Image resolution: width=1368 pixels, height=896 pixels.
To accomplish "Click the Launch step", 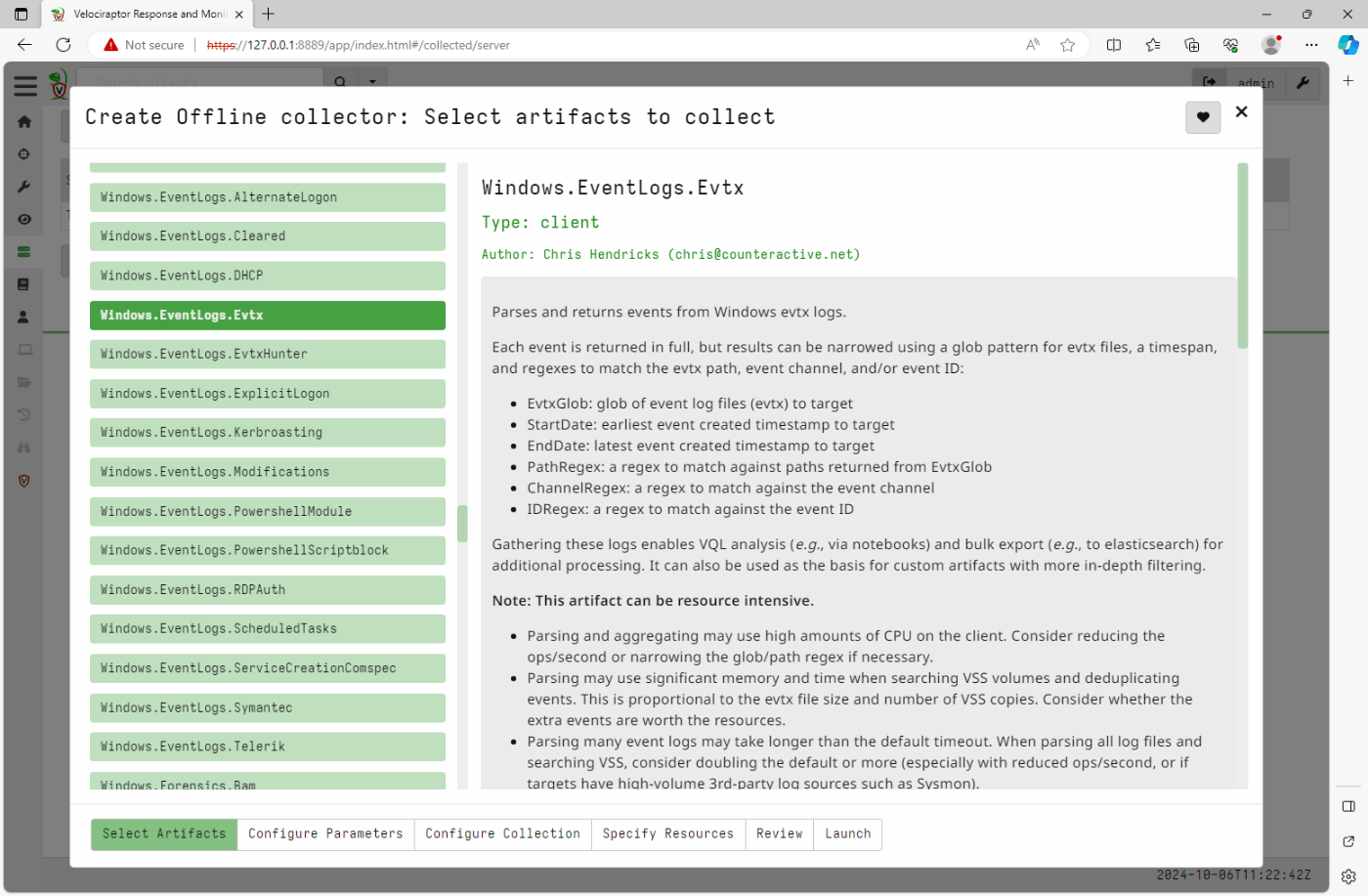I will pyautogui.click(x=847, y=834).
